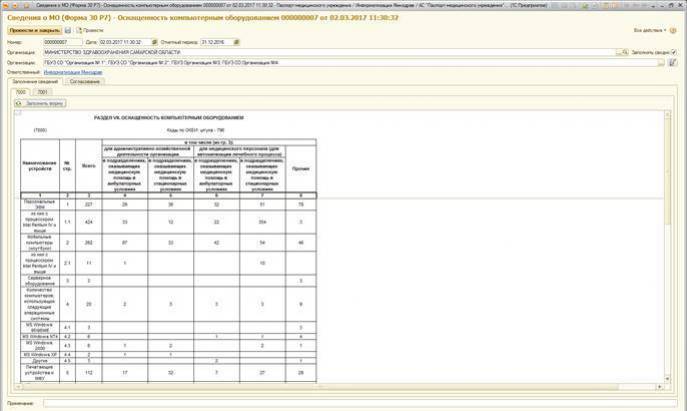
Task: Open the calendar picker beside the Дата field
Action: coord(152,43)
